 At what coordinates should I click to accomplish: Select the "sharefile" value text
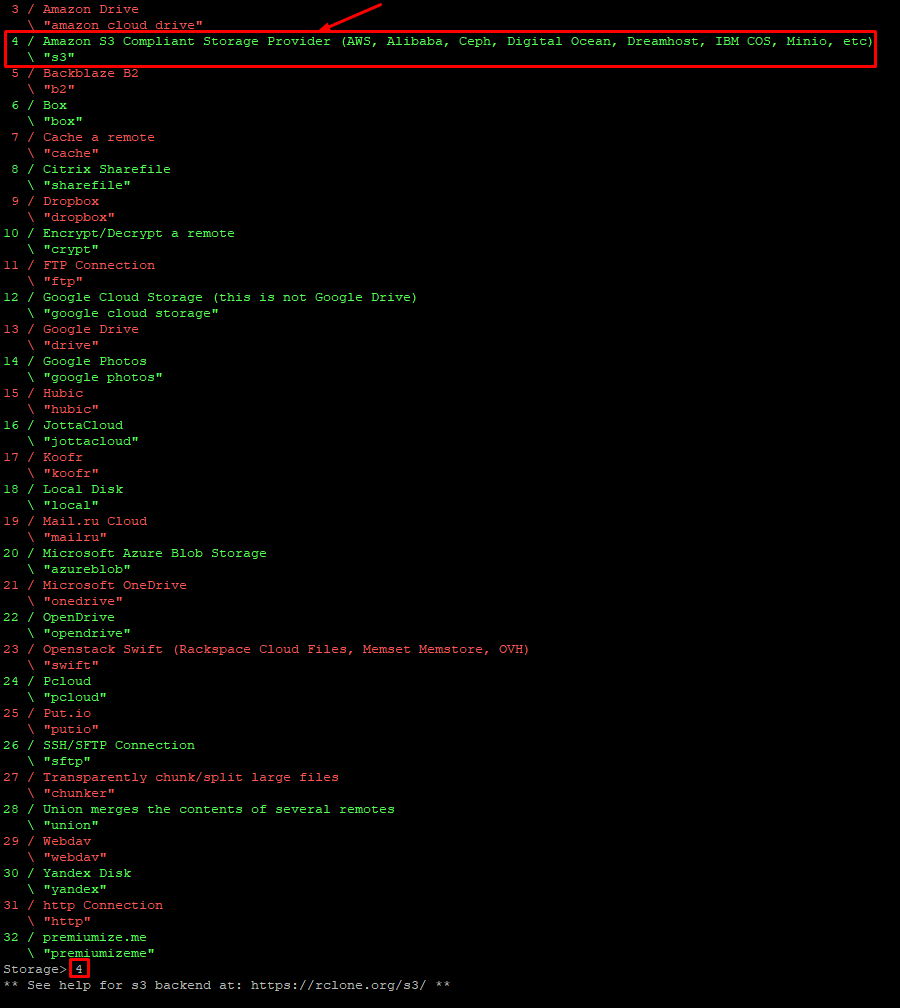[87, 185]
